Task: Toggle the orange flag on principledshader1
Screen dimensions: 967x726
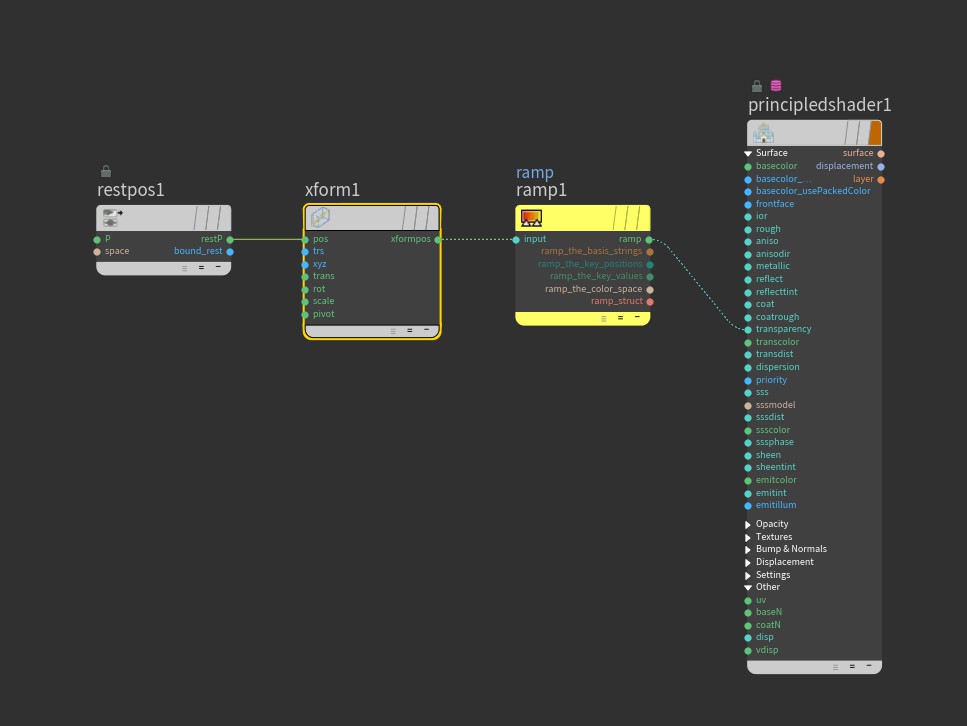Action: coord(874,133)
